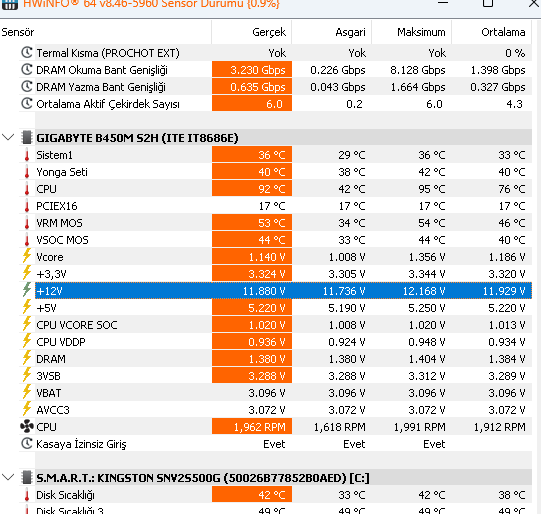Click the chip icon of S.M.A.R.T. KINGSTON group
The width and height of the screenshot is (541, 514).
(27, 477)
